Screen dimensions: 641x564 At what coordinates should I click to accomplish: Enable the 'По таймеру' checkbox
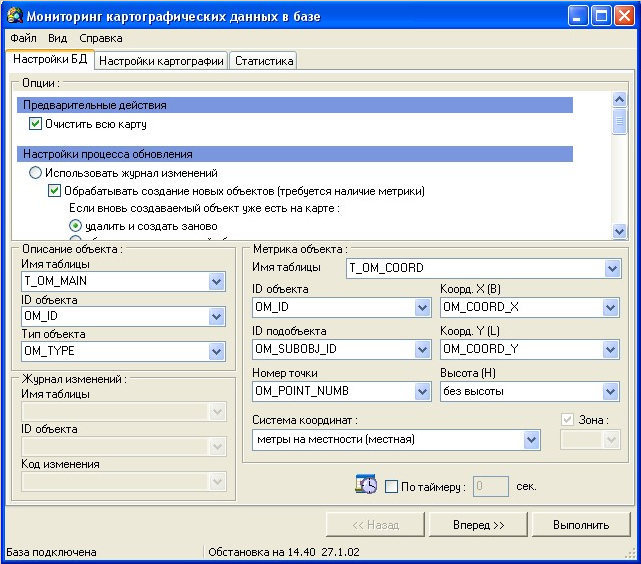391,487
